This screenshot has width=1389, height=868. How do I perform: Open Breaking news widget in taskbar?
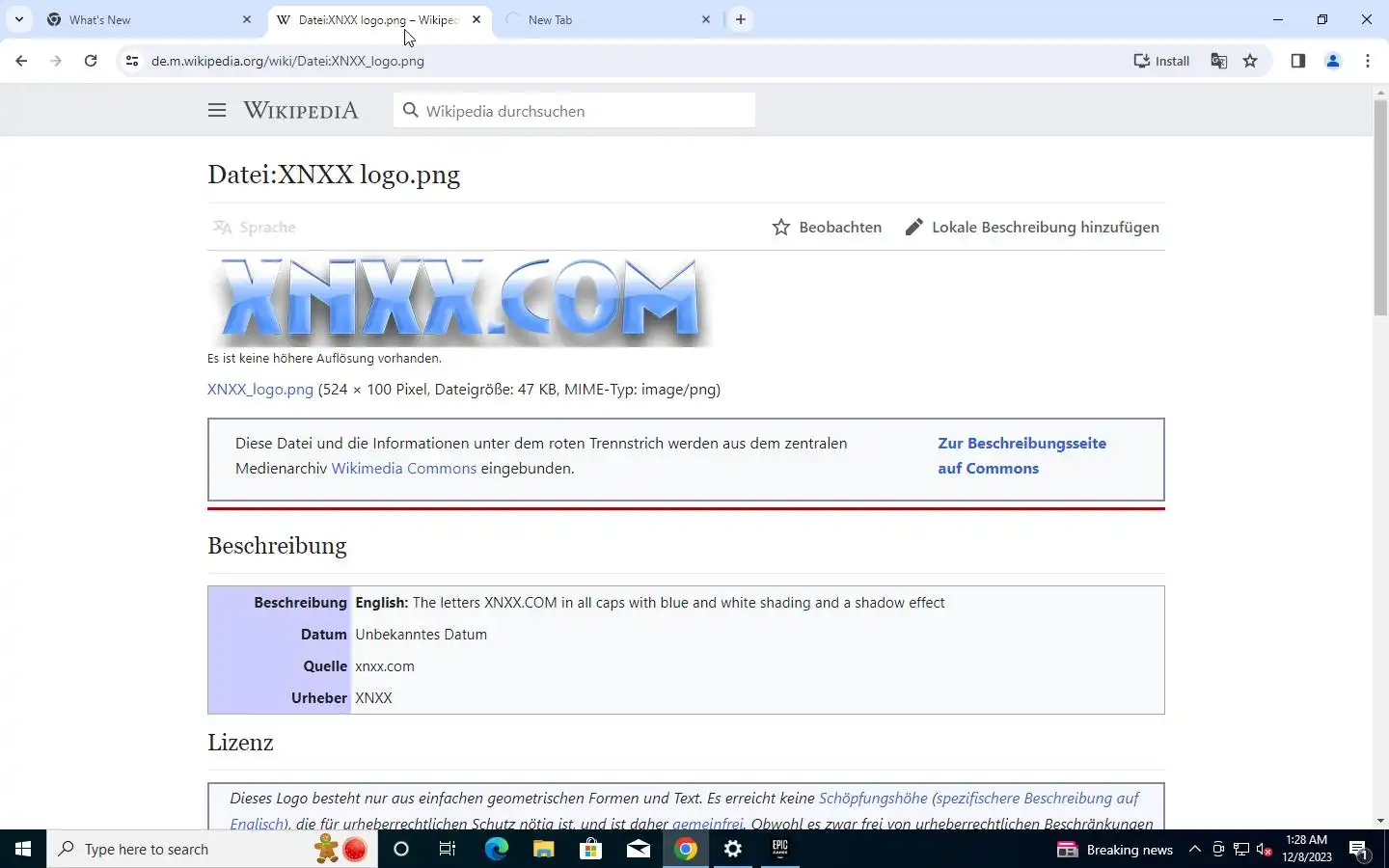tap(1115, 850)
